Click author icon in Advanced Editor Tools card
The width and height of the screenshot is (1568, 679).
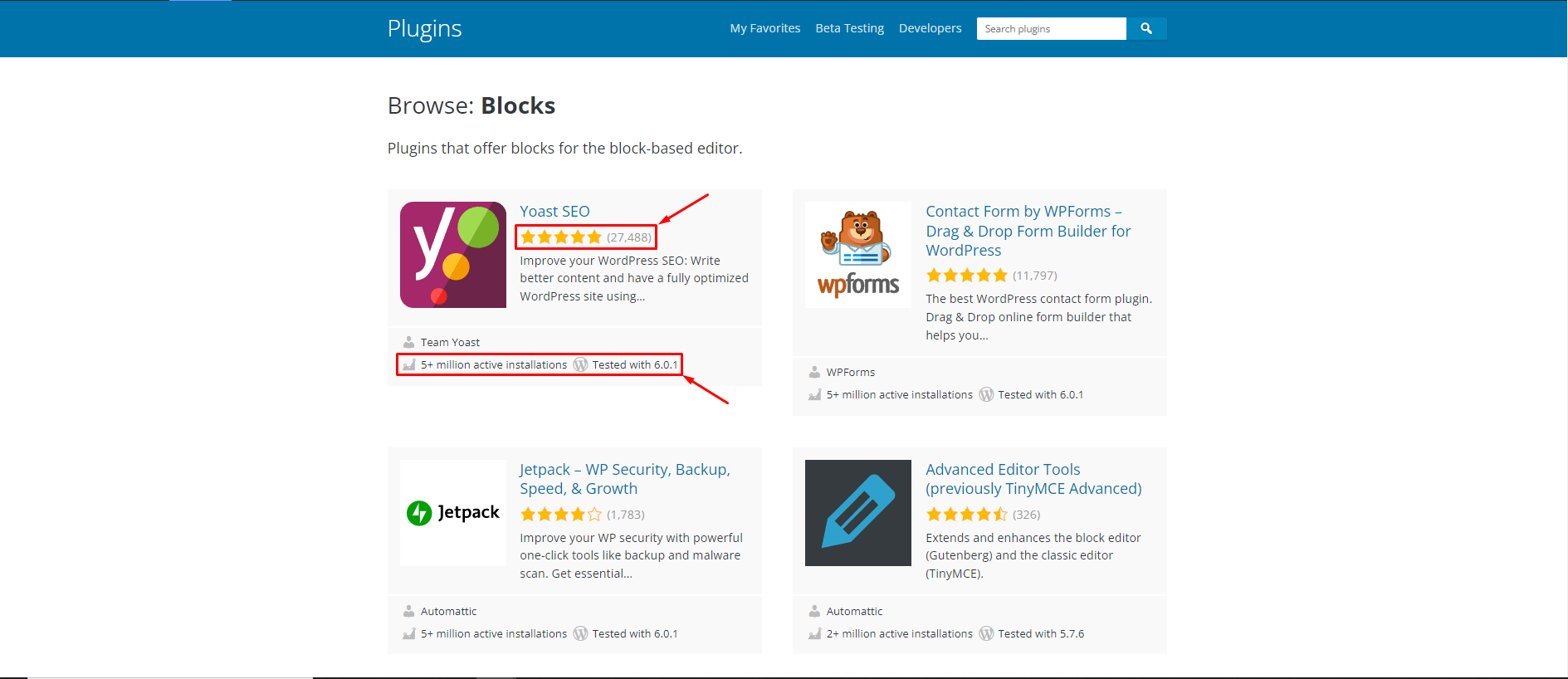(x=814, y=611)
